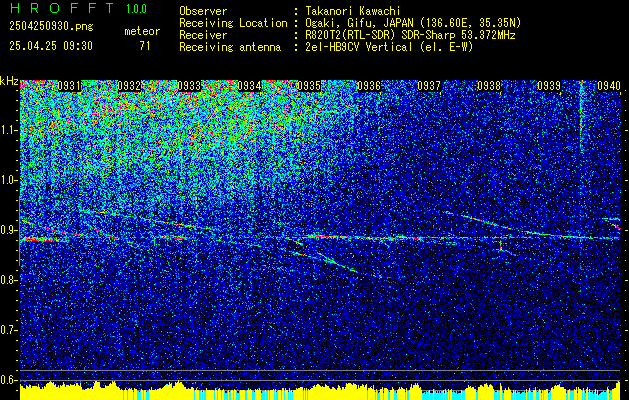This screenshot has height=400, width=629.
Task: Click the date stamp 25.04.25 09:30
Action: (51, 46)
